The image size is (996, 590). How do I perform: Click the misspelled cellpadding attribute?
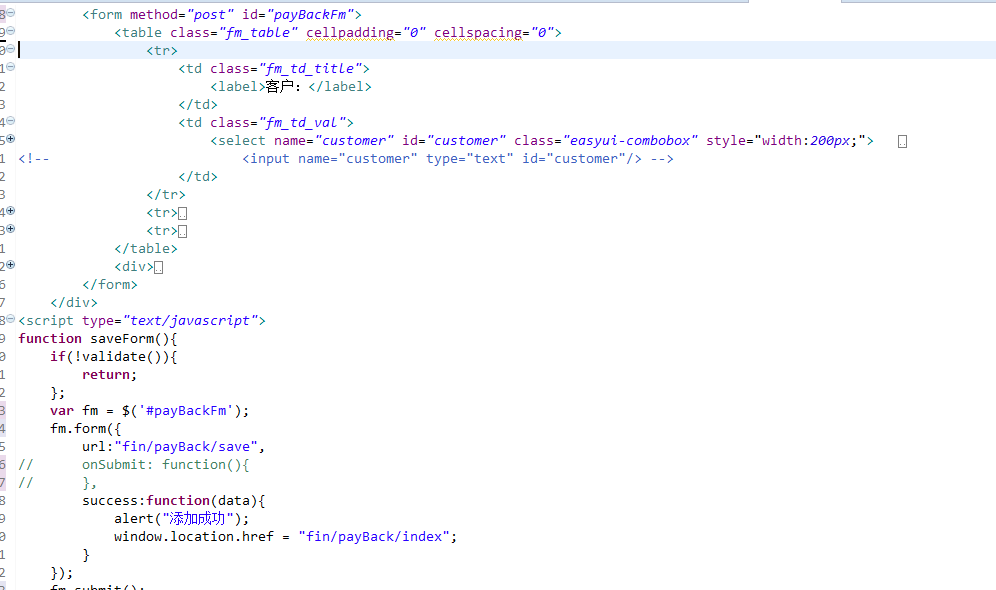tap(350, 32)
